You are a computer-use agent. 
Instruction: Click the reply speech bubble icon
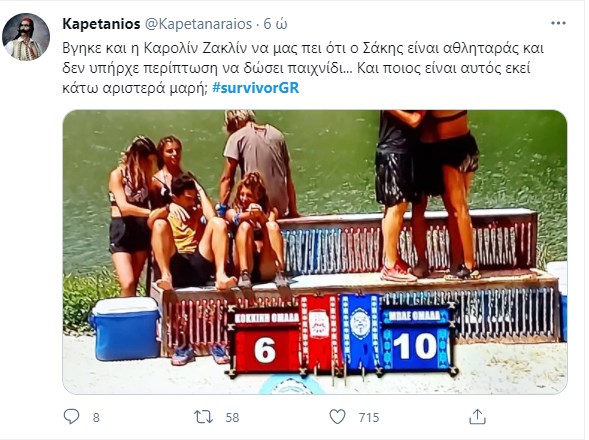click(x=71, y=417)
